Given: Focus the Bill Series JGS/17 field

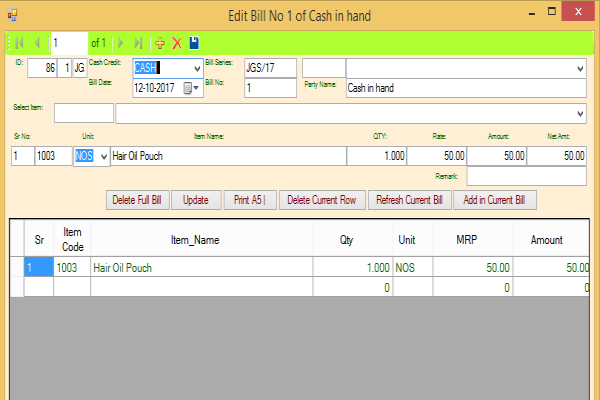Looking at the screenshot, I should [271, 68].
